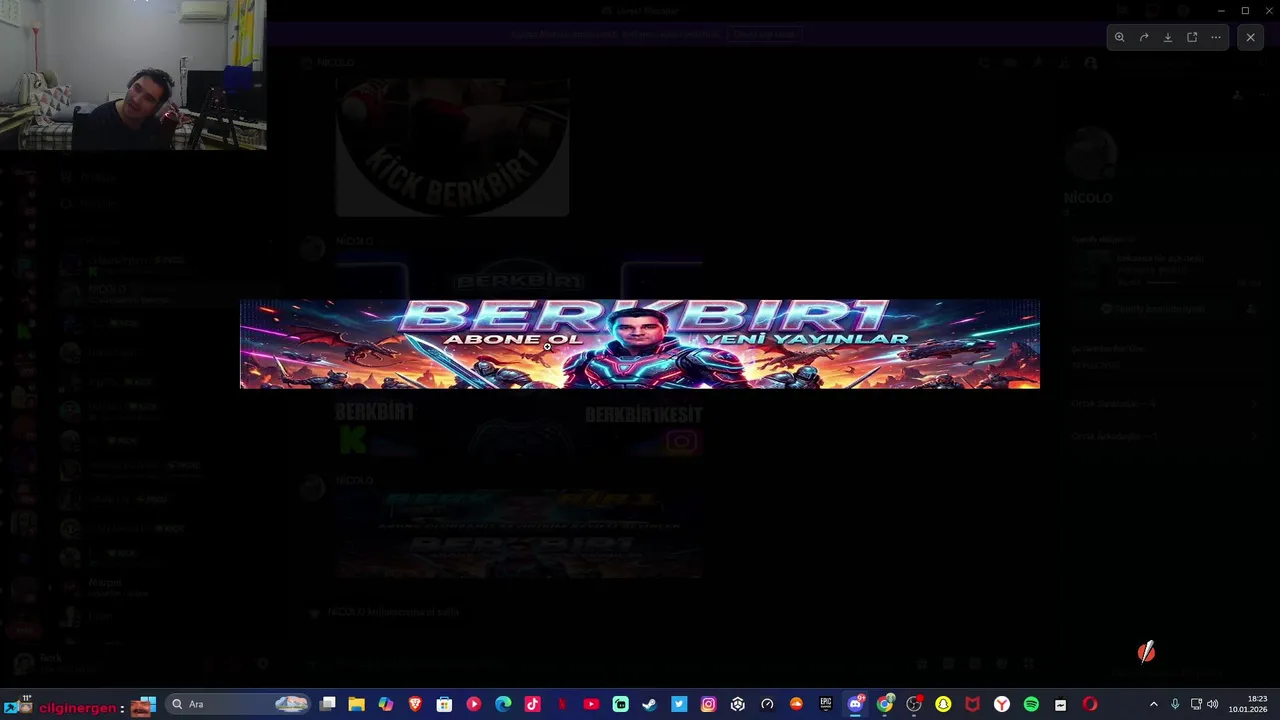Open Spotify from the taskbar
The image size is (1280, 720).
point(1031,705)
